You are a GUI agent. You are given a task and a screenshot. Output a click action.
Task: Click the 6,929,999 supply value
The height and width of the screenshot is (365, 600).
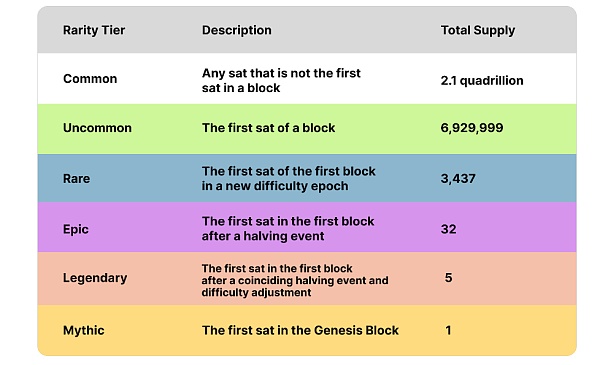[x=471, y=128]
